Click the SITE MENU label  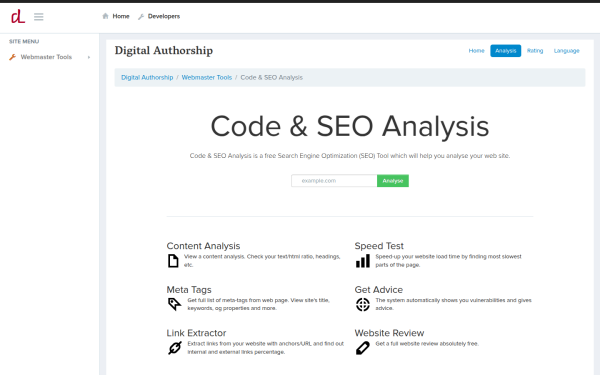24,41
